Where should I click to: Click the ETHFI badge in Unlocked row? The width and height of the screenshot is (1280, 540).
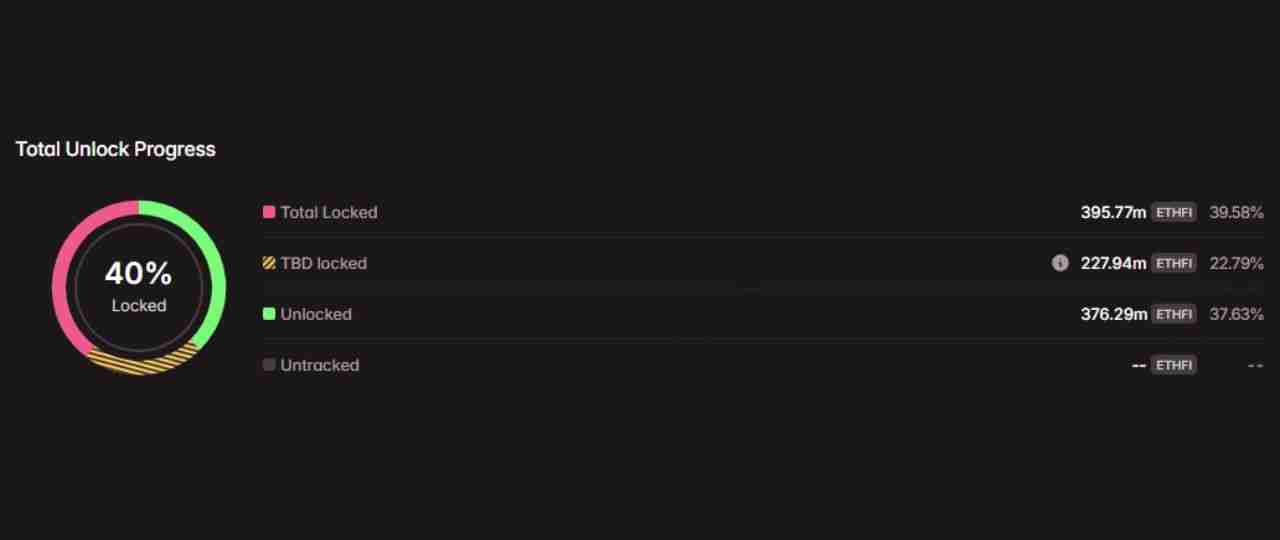pyautogui.click(x=1174, y=314)
